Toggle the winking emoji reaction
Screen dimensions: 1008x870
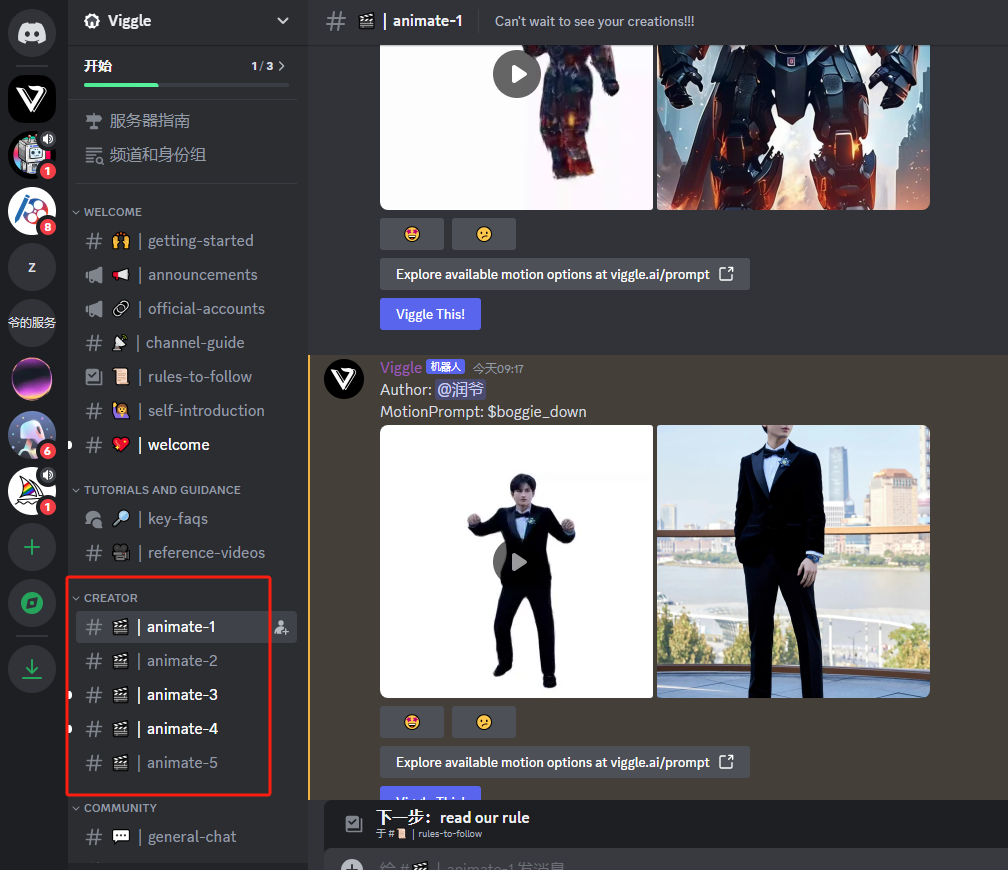(484, 721)
